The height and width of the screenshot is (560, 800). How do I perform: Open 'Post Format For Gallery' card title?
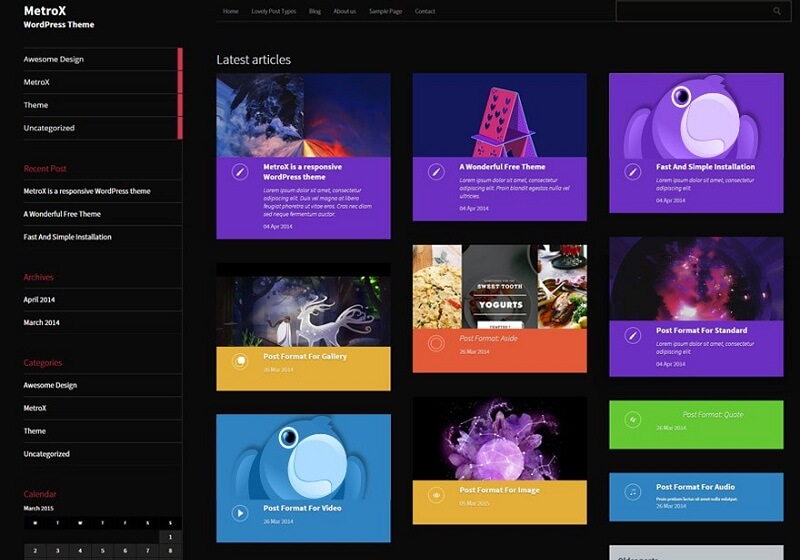(x=305, y=357)
